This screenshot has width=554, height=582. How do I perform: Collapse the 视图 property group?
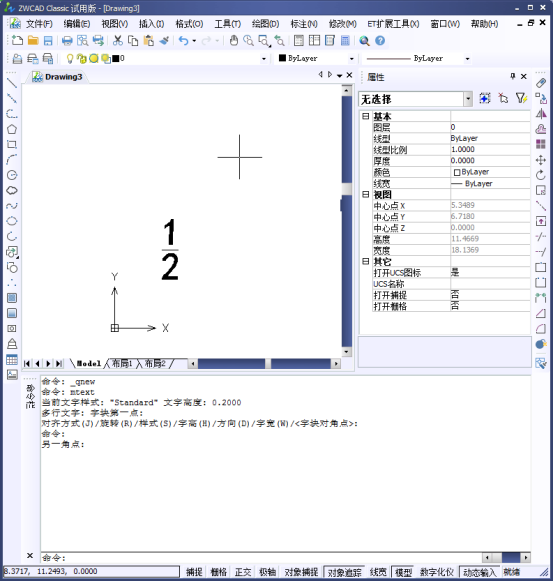[365, 194]
